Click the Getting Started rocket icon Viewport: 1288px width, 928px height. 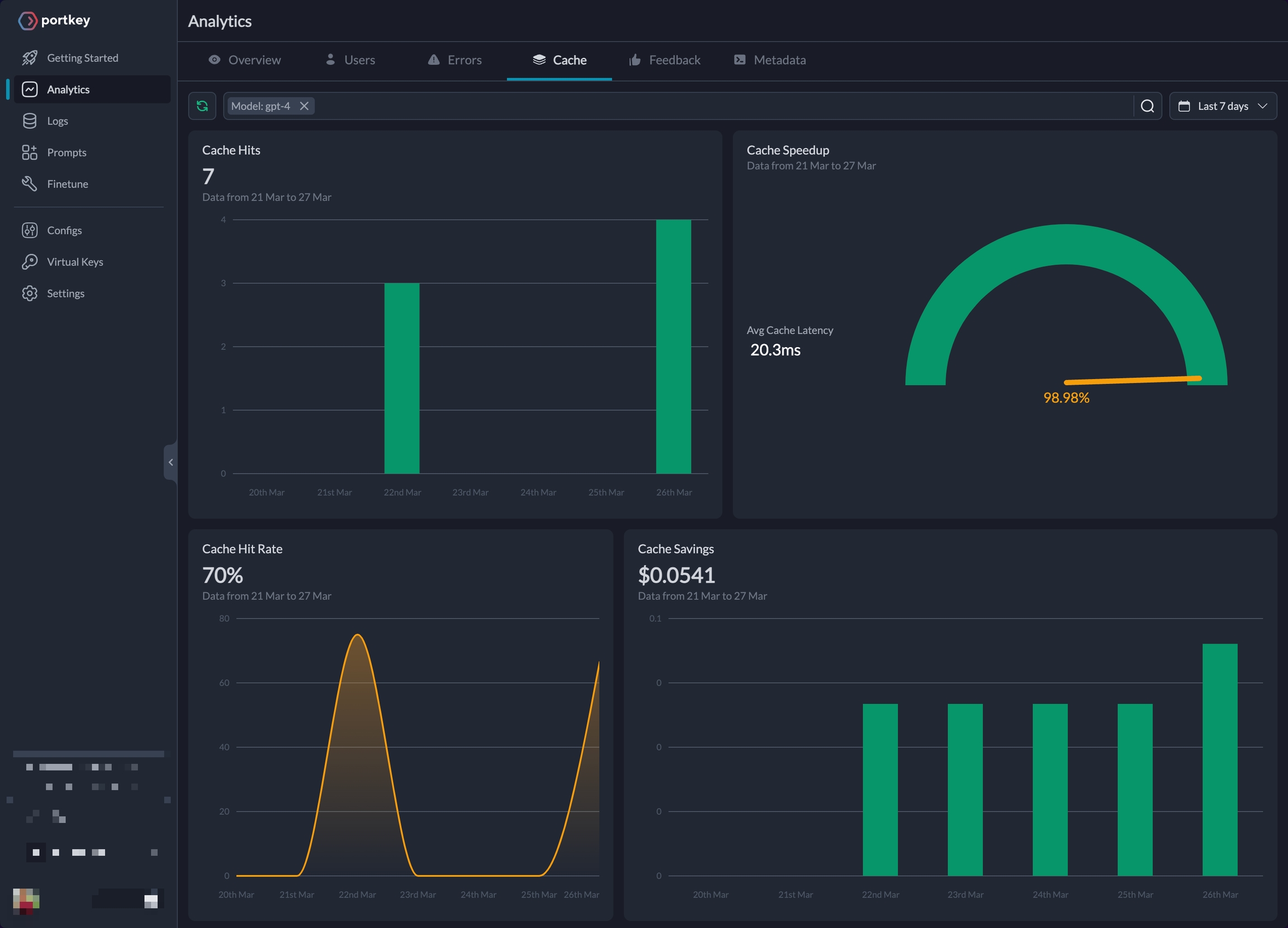(30, 58)
